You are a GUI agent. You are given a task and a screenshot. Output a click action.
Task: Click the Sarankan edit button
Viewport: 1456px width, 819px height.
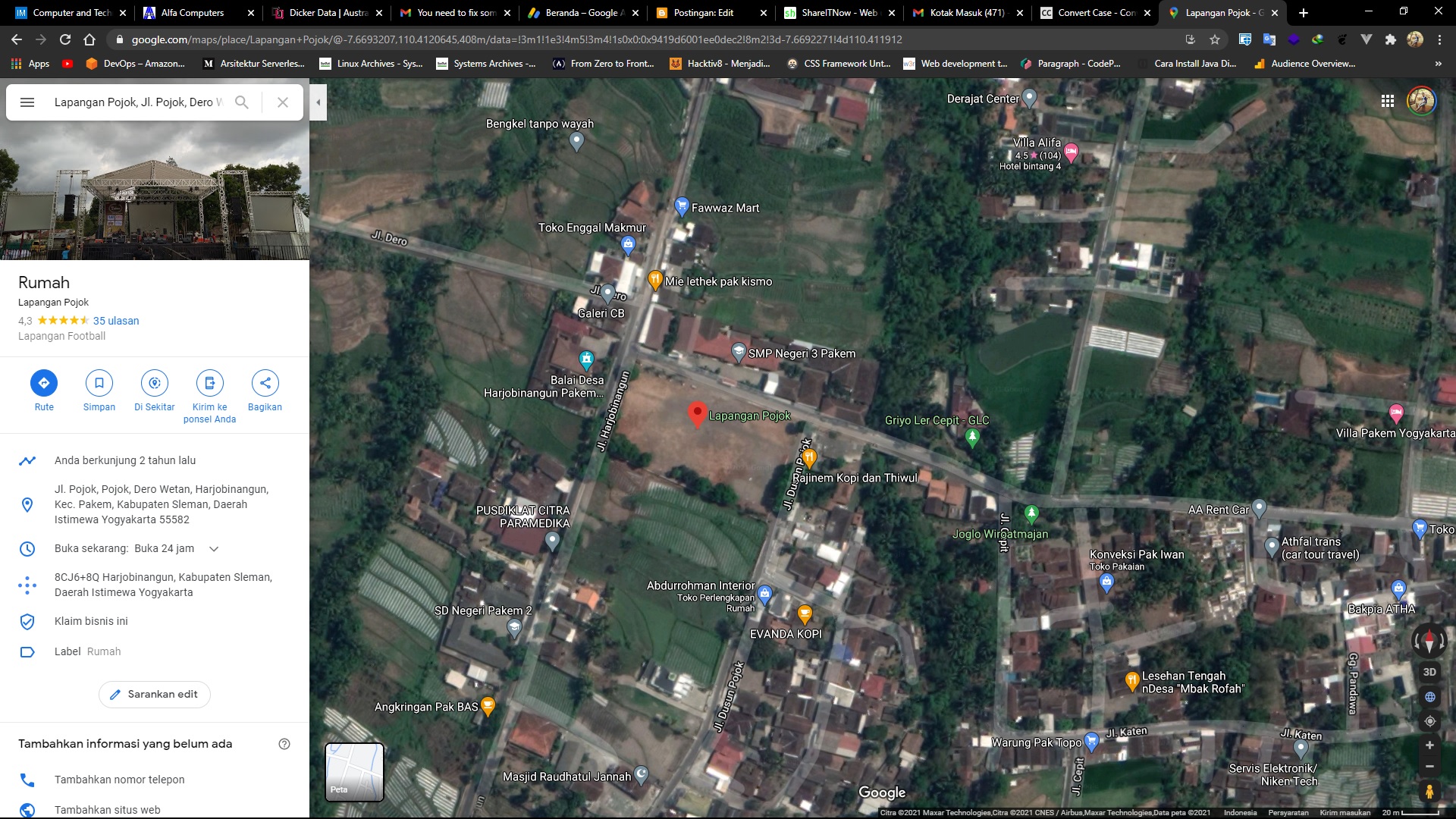pos(155,694)
